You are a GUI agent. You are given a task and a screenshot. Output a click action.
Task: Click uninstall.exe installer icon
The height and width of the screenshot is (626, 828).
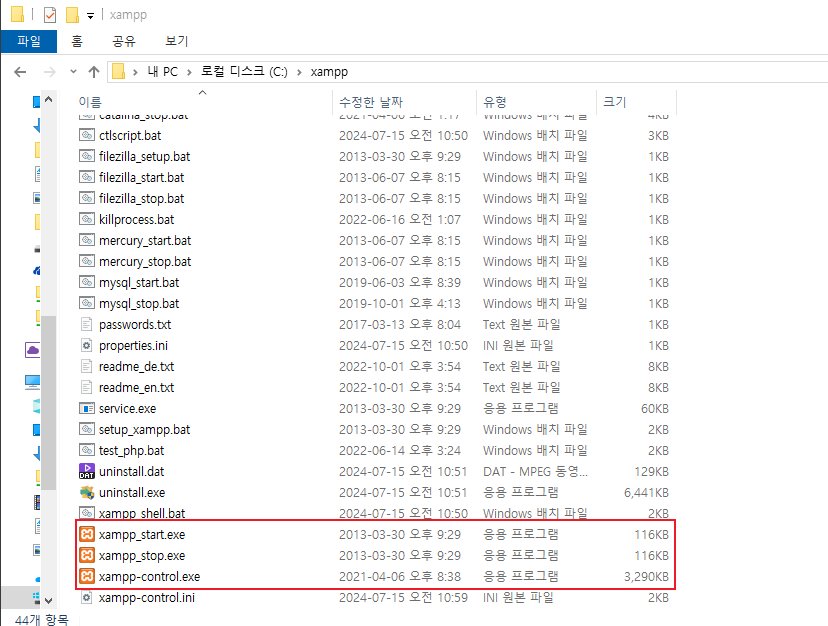[x=87, y=492]
